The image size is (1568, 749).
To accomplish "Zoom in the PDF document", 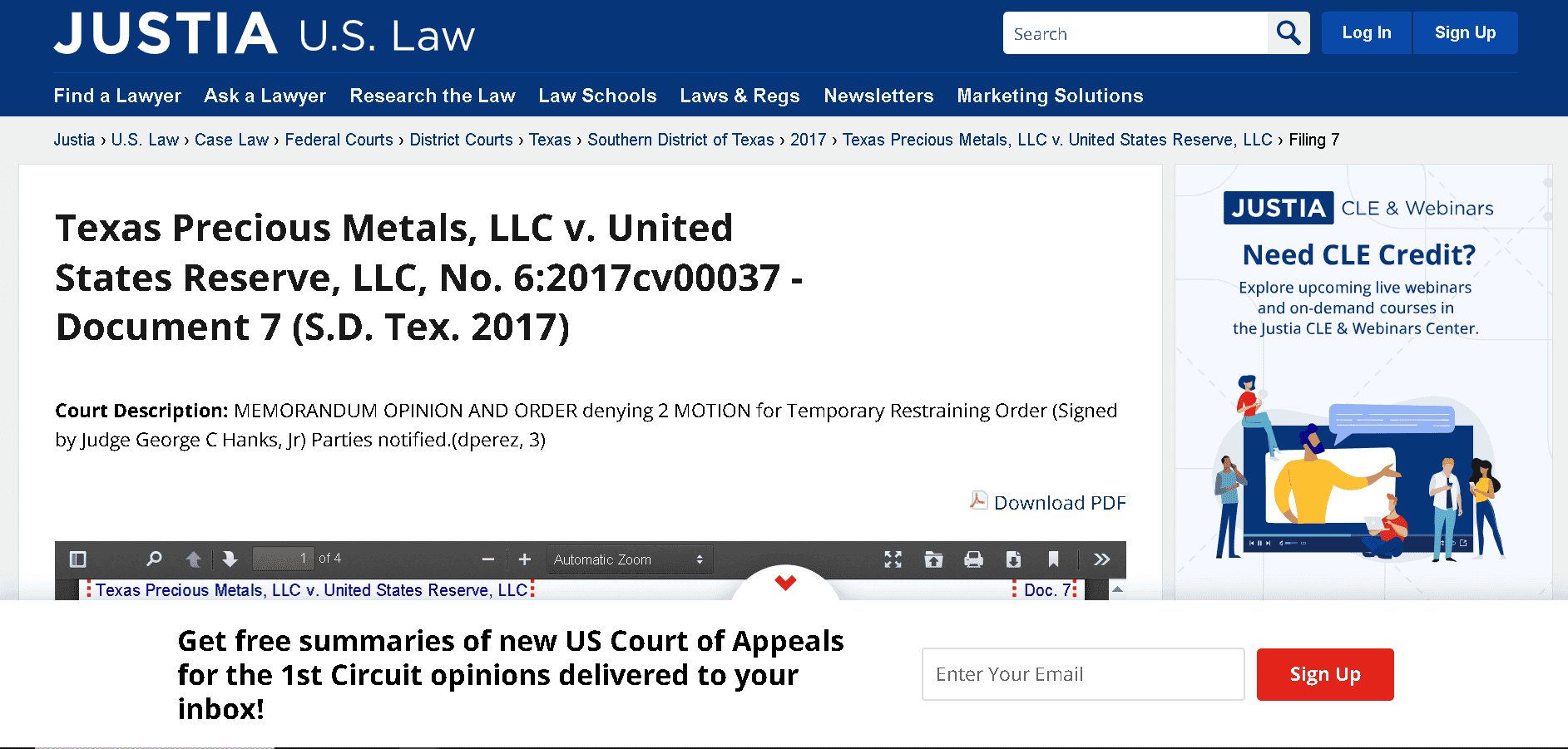I will 524,559.
